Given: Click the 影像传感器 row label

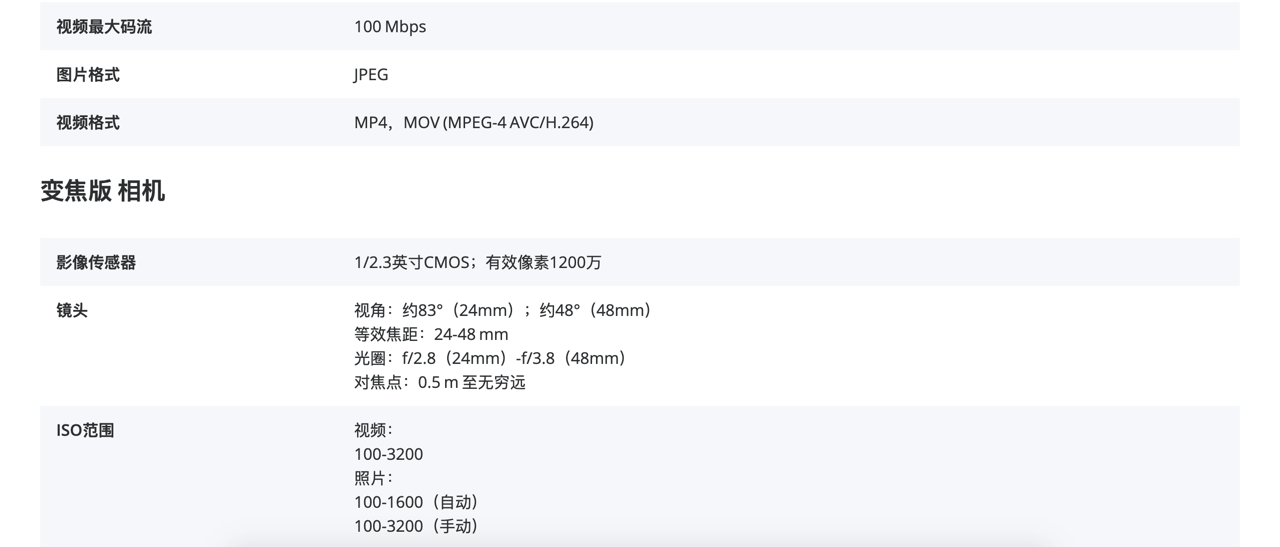Looking at the screenshot, I should 96,263.
